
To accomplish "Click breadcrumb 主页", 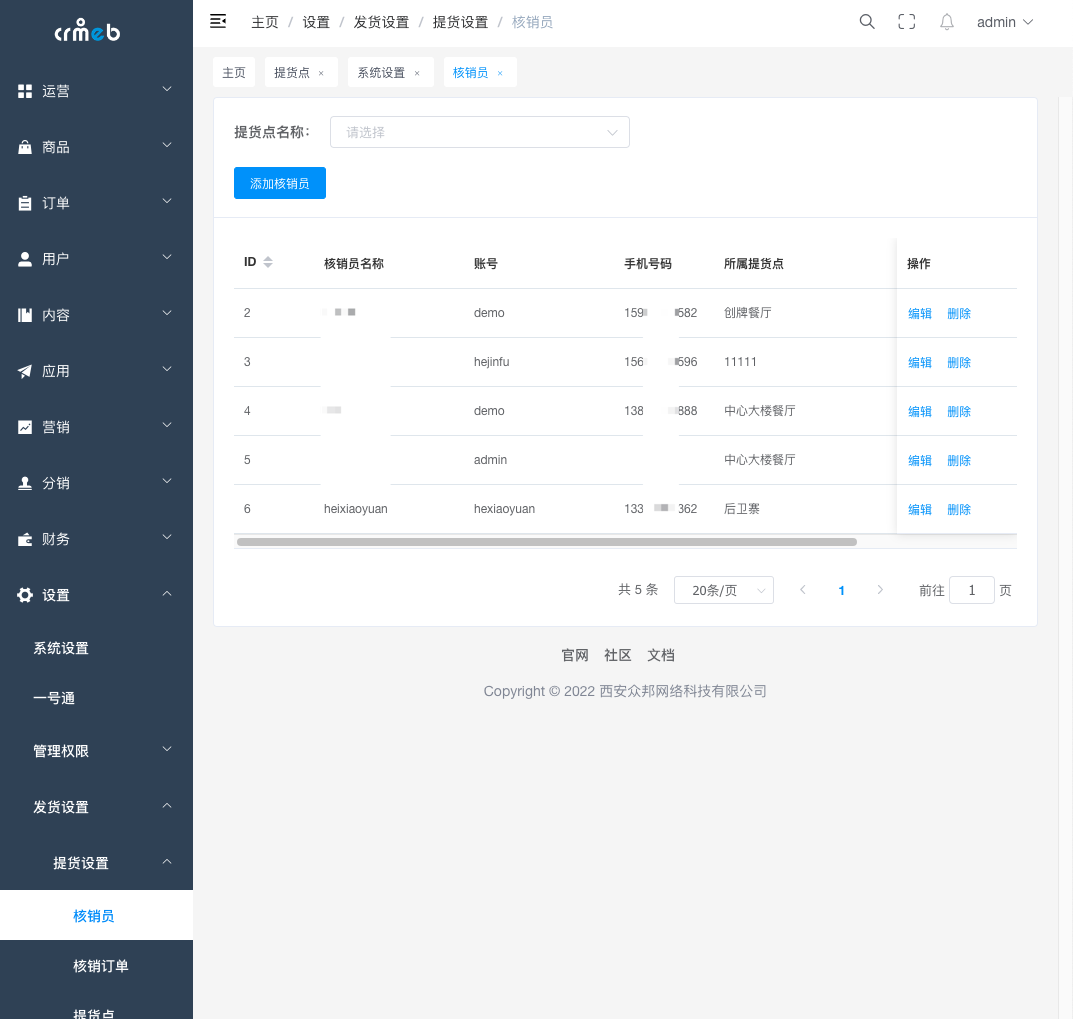I will point(265,23).
